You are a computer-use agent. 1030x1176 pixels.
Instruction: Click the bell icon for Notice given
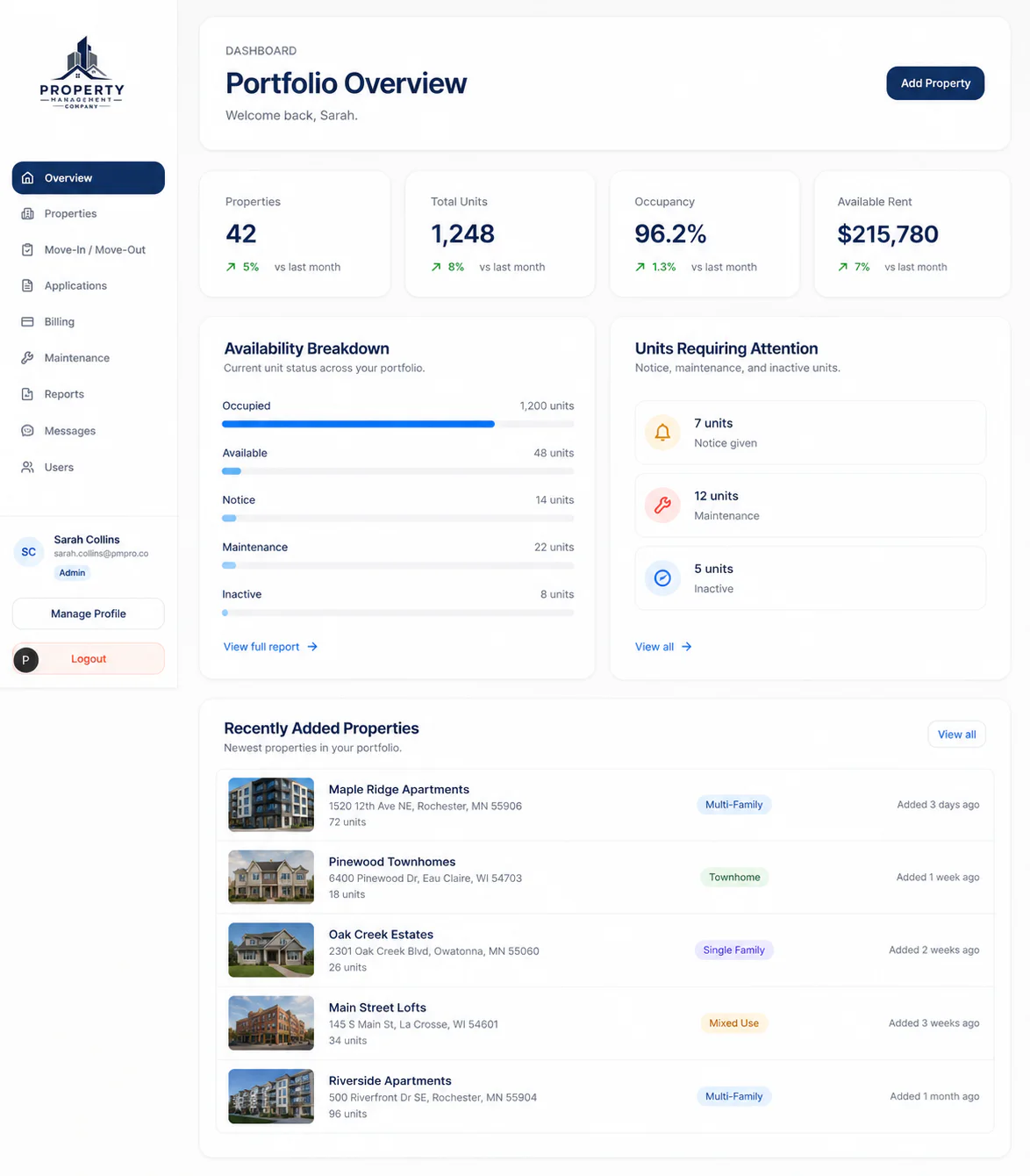[x=662, y=432]
